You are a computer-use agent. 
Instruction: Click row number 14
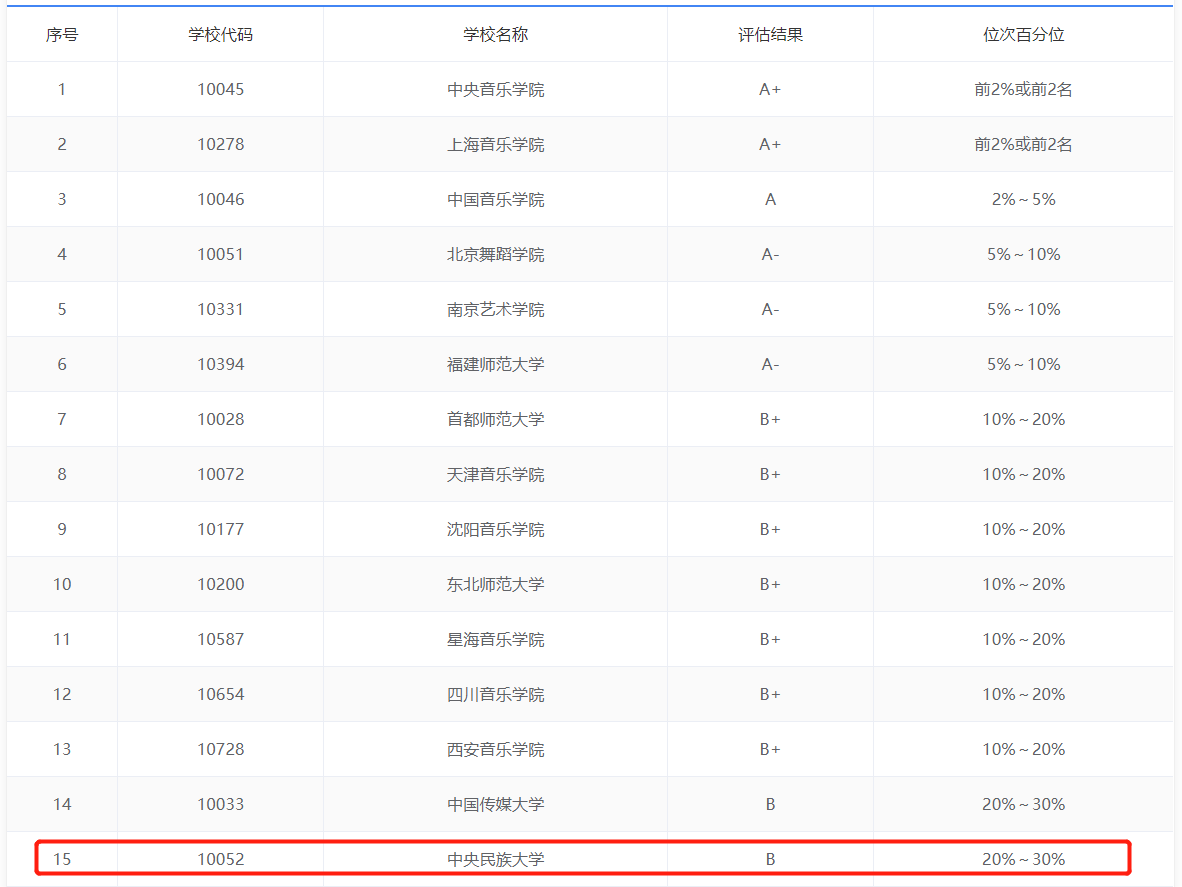[62, 803]
